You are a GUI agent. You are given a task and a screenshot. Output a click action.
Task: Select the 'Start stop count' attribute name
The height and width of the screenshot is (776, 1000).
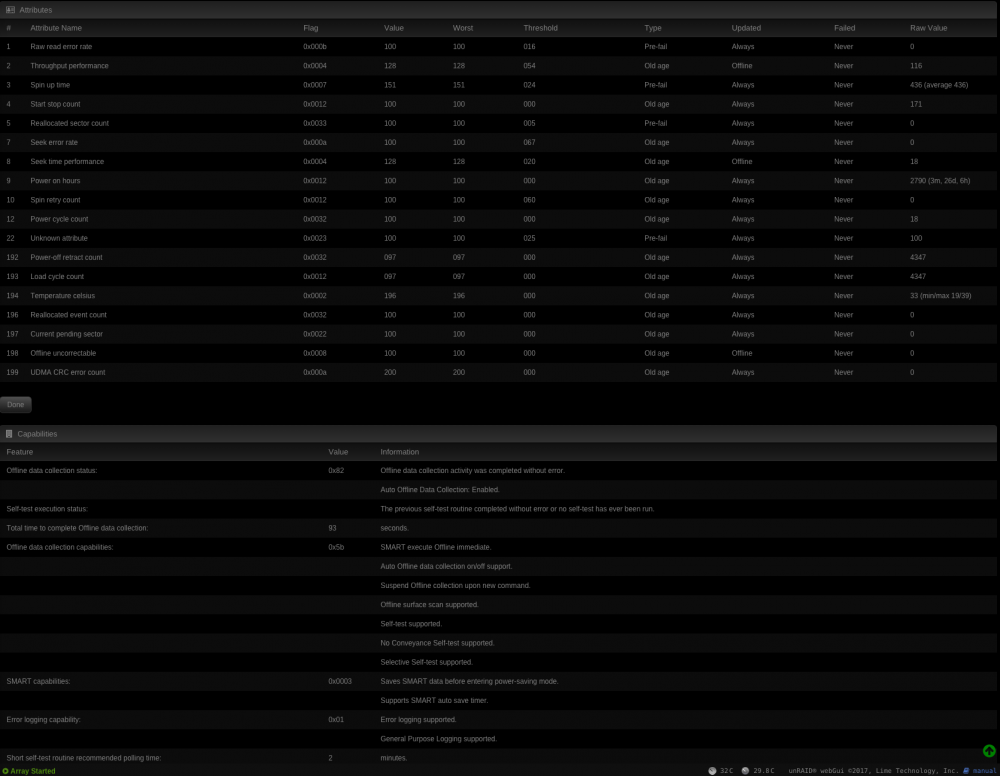pos(55,104)
